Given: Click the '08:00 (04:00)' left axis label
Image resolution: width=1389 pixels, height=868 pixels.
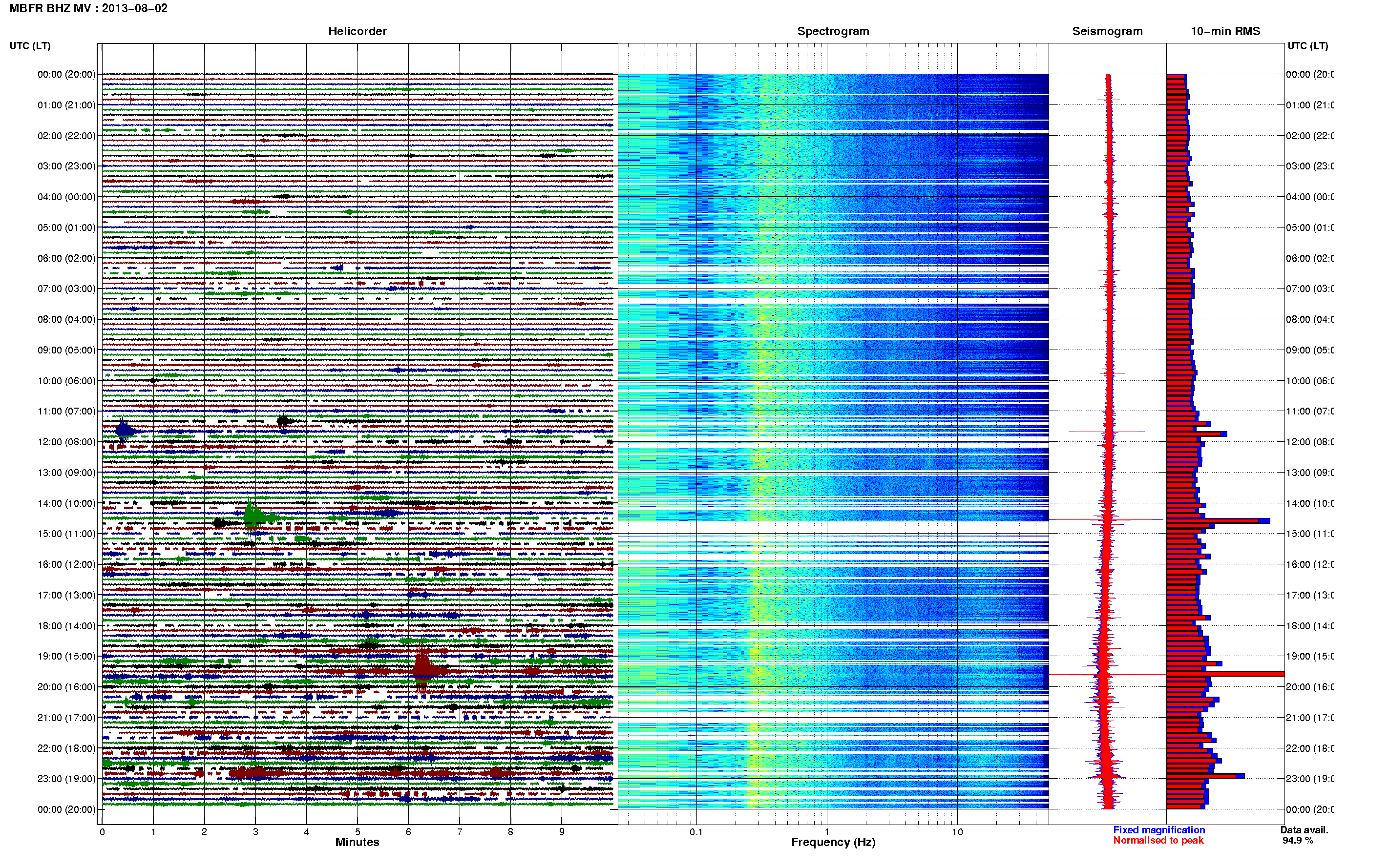Looking at the screenshot, I should coord(66,319).
